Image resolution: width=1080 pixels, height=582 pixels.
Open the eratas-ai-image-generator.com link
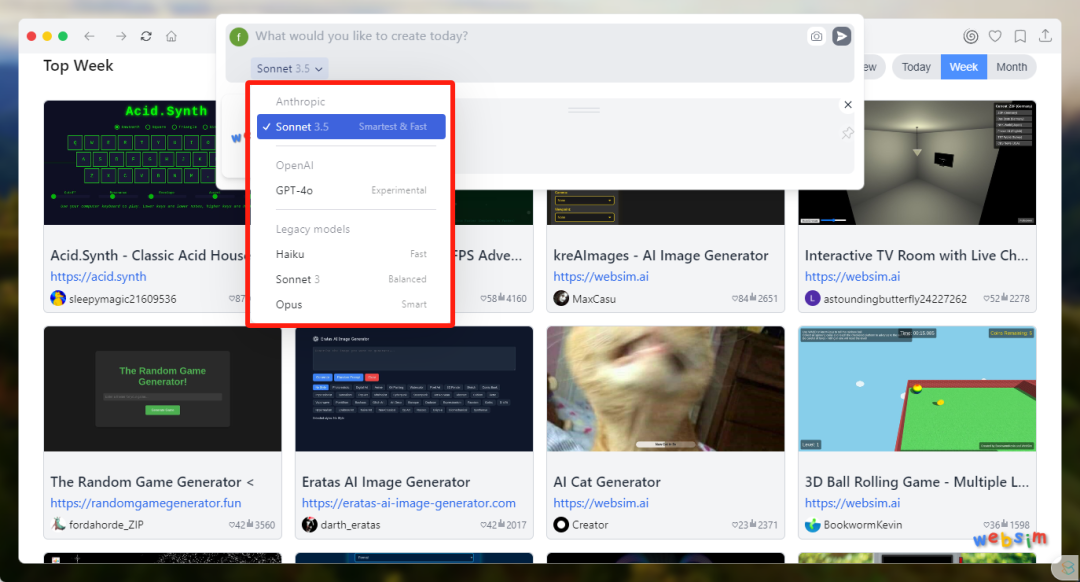click(408, 503)
